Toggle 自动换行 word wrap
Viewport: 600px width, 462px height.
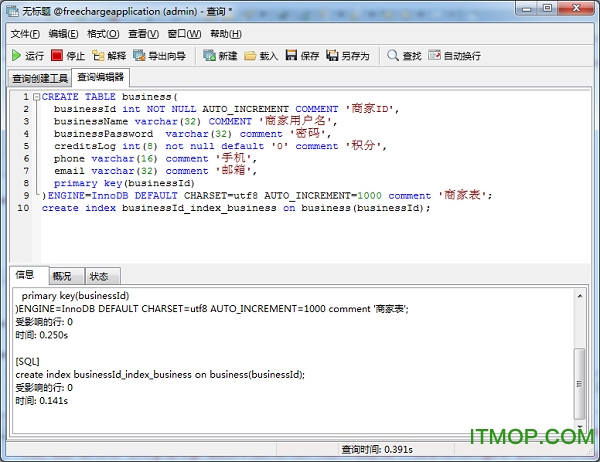453,56
